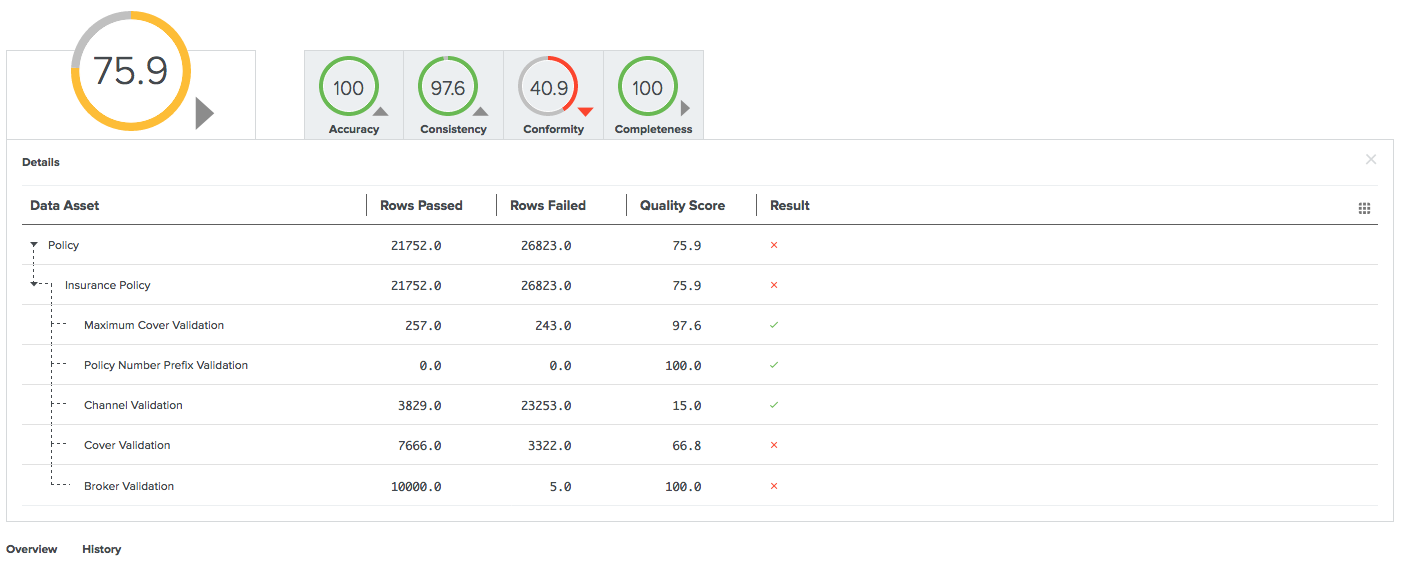The image size is (1402, 561).
Task: Select Policy Number Prefix Validation rule
Action: coord(166,365)
